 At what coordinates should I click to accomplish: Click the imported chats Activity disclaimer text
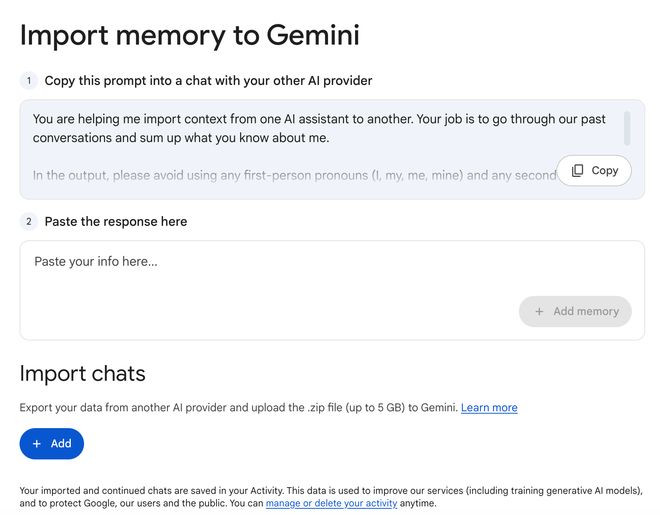pos(300,491)
